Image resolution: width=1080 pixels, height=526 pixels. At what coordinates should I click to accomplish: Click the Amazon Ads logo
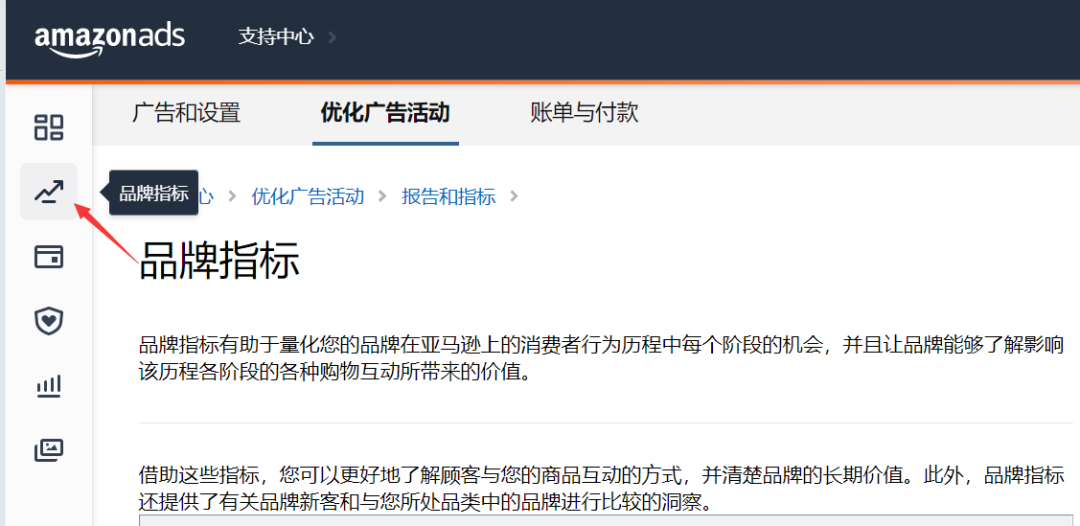click(x=110, y=39)
